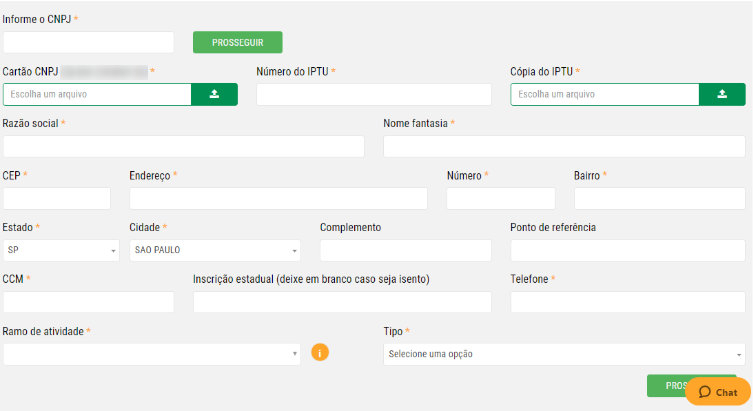Screen dimensions: 753x411
Task: Click into the Nome fantasia field
Action: point(564,146)
